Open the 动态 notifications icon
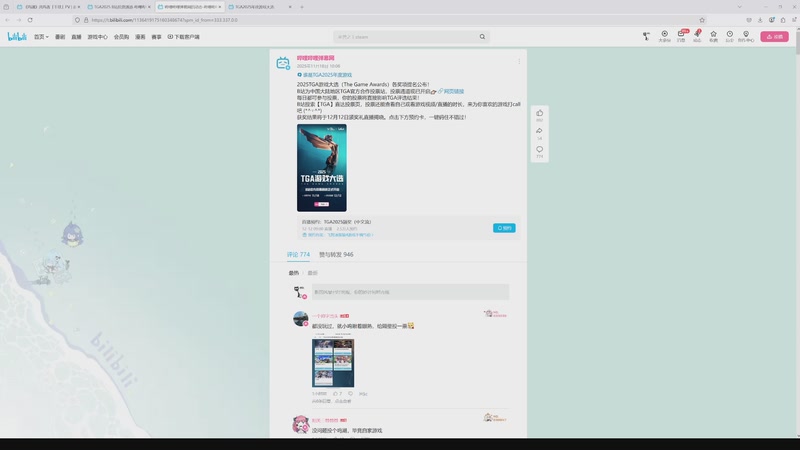Viewport: 800px width, 450px height. (697, 36)
